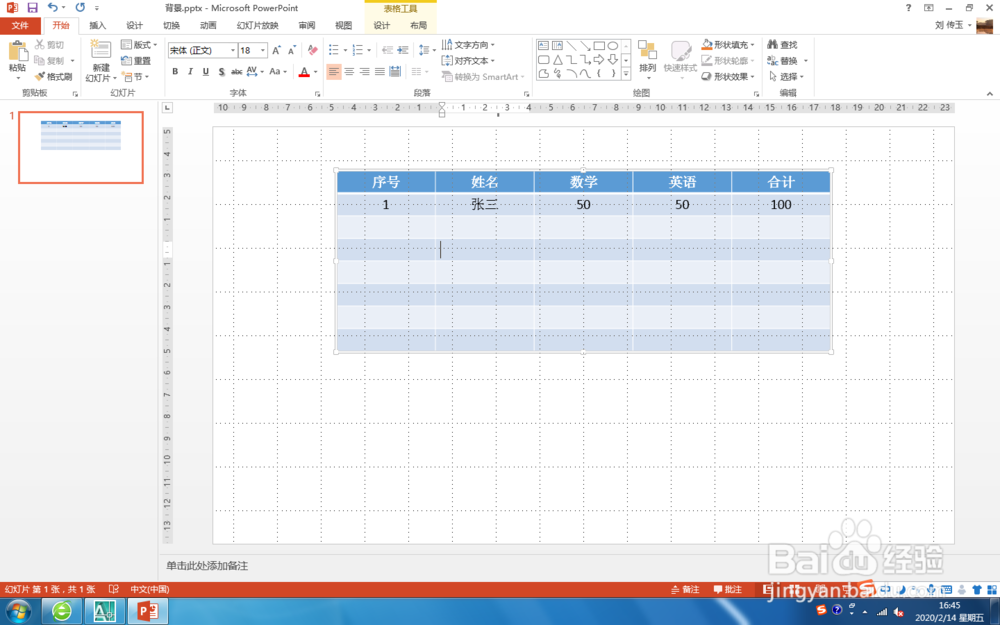Click the New Slide (新建幻灯片) icon
This screenshot has width=1000, height=625.
[x=101, y=50]
